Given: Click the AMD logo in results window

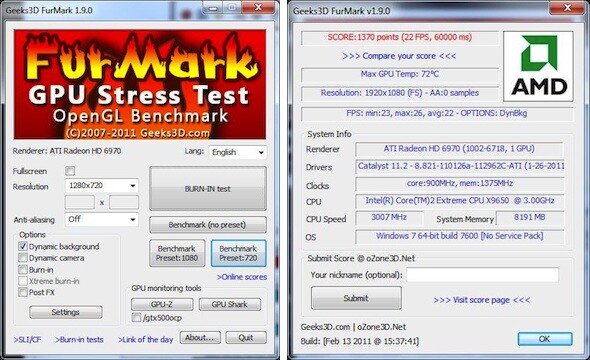Looking at the screenshot, I should 538,66.
